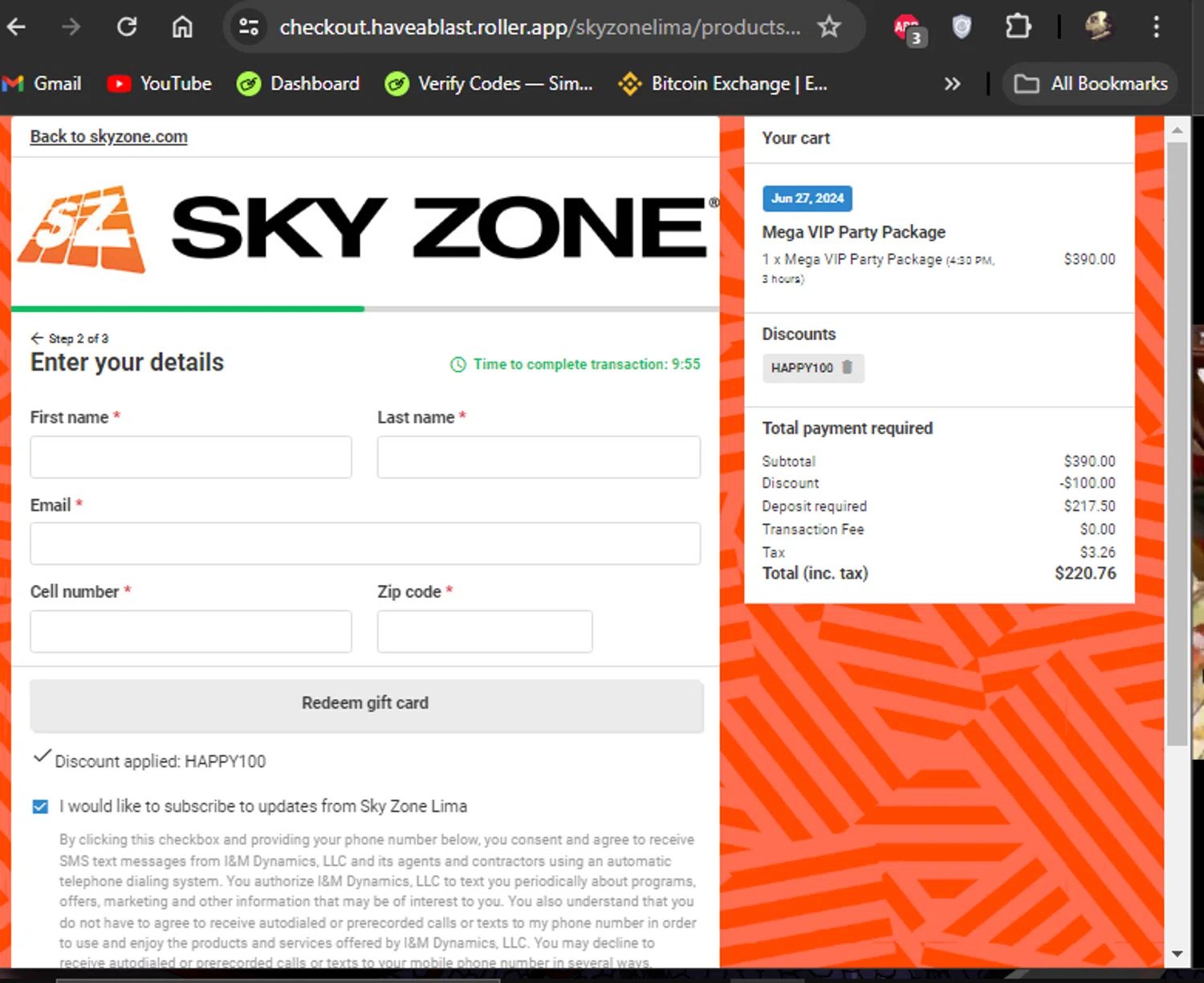Click the vertical scrollbar thumb
This screenshot has width=1204, height=983.
[x=1177, y=444]
